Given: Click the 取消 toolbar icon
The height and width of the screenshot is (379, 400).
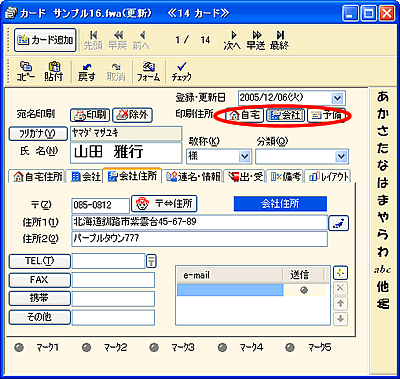Looking at the screenshot, I should 116,71.
